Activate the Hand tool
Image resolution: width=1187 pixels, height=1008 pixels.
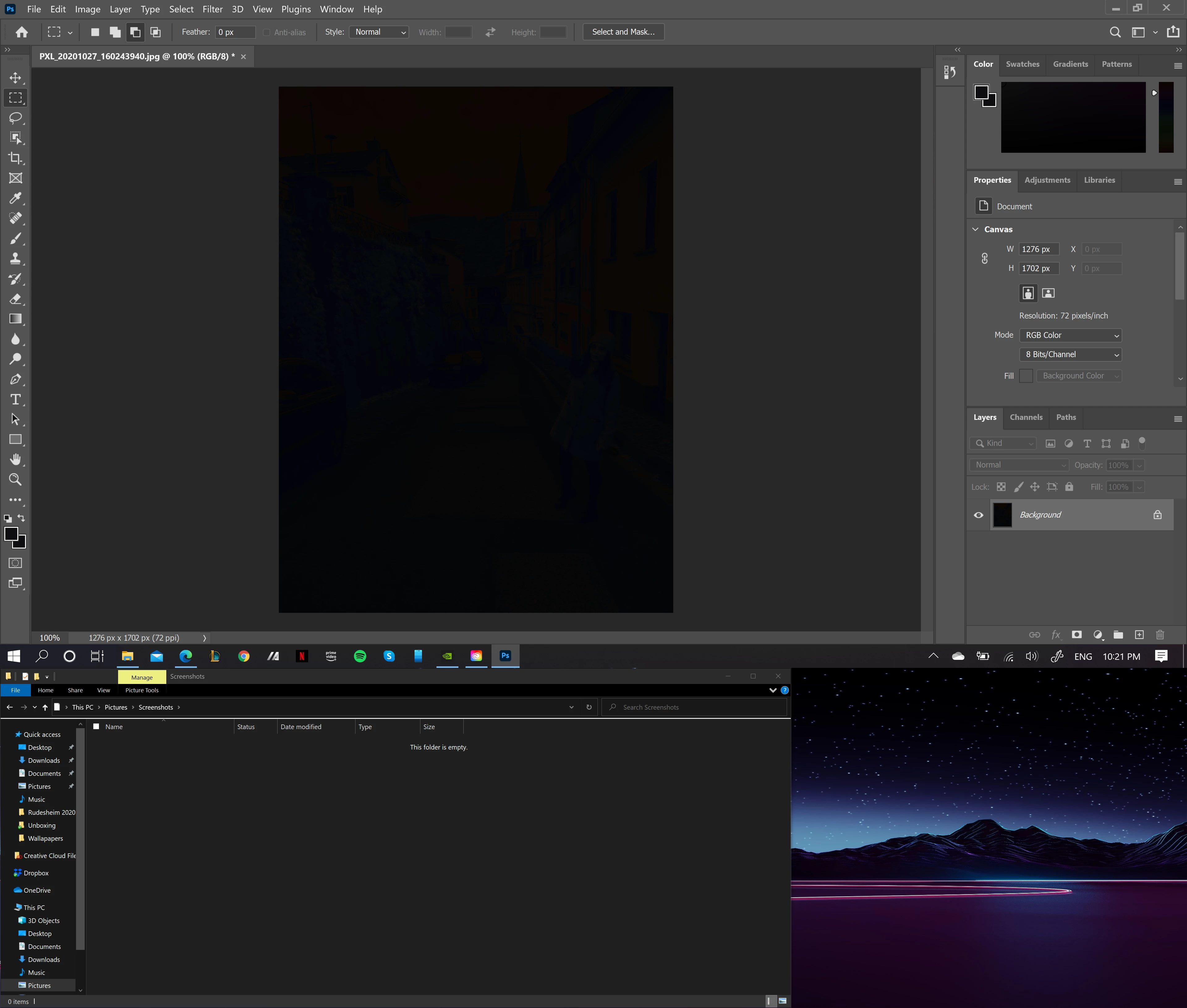(x=15, y=459)
